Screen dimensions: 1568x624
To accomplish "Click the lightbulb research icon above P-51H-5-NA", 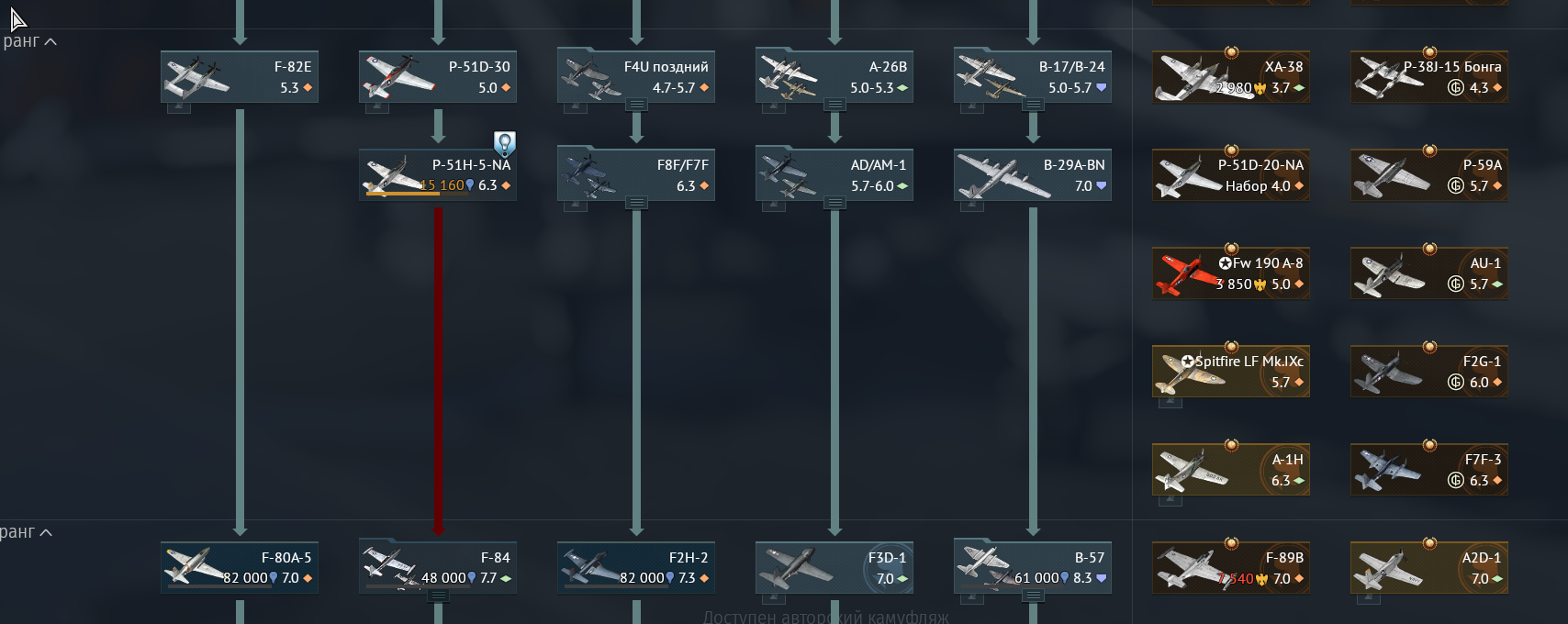I will [x=504, y=143].
